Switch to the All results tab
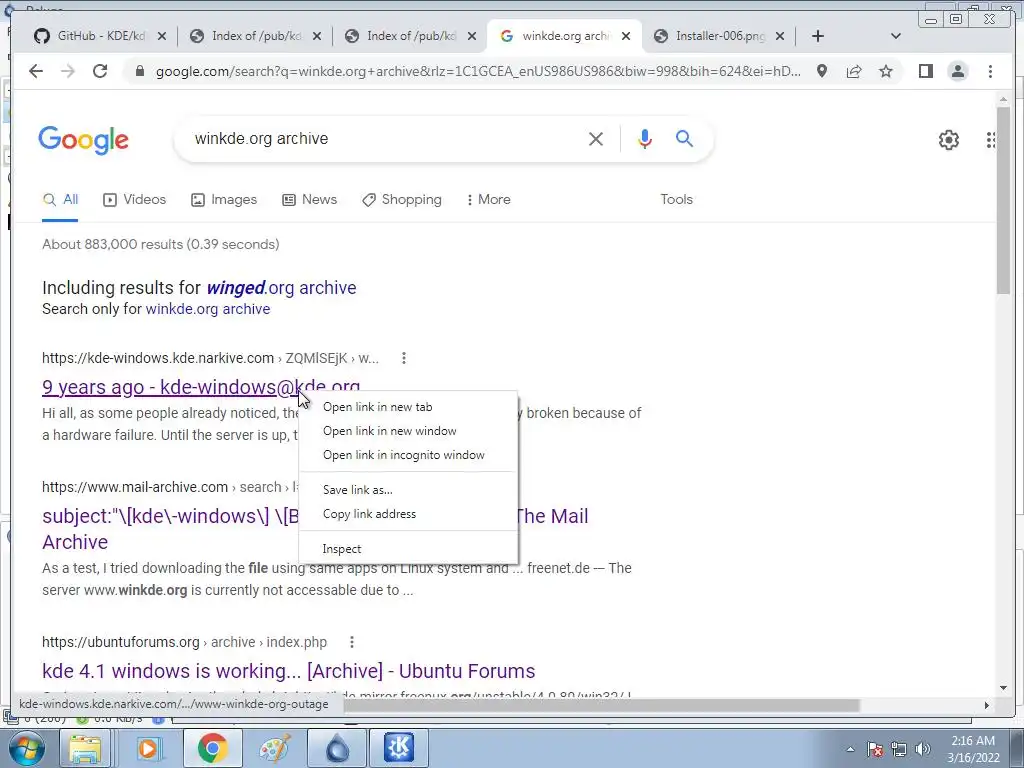 pyautogui.click(x=60, y=200)
